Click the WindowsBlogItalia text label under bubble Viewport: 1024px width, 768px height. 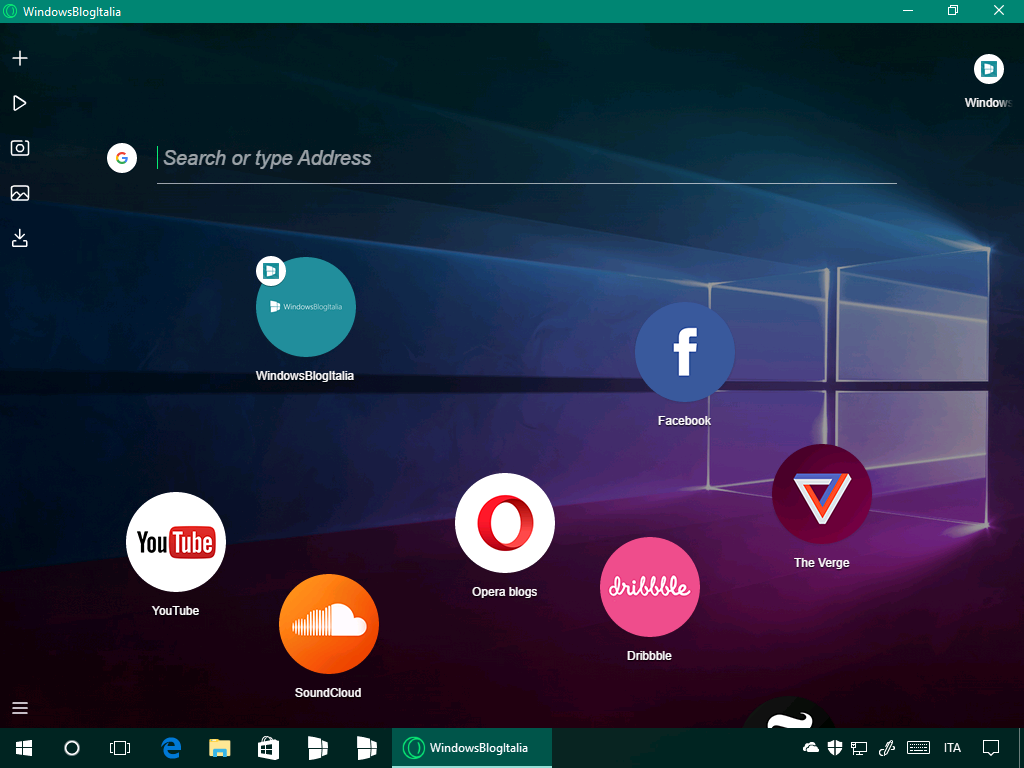coord(305,376)
